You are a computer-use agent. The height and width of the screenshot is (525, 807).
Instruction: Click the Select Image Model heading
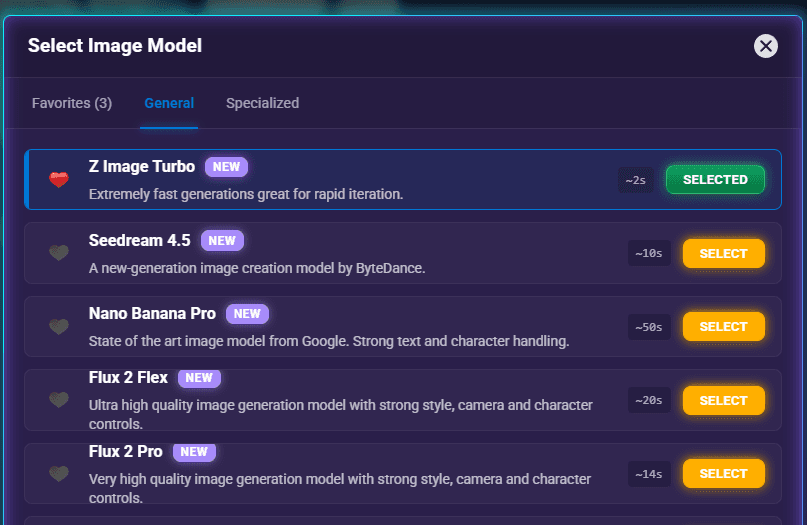tap(115, 46)
